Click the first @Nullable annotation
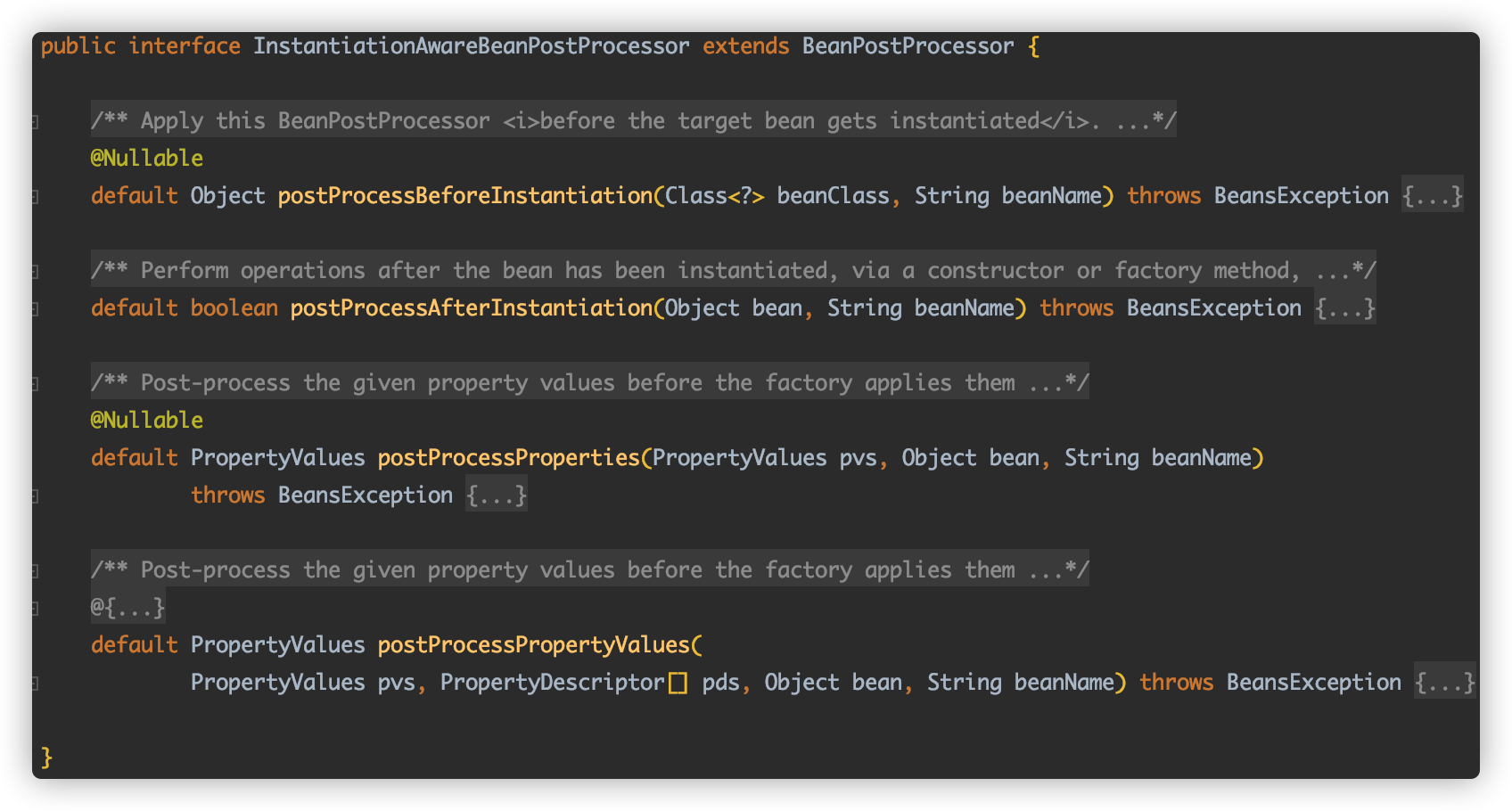Screen dimensions: 1512x811 point(146,158)
